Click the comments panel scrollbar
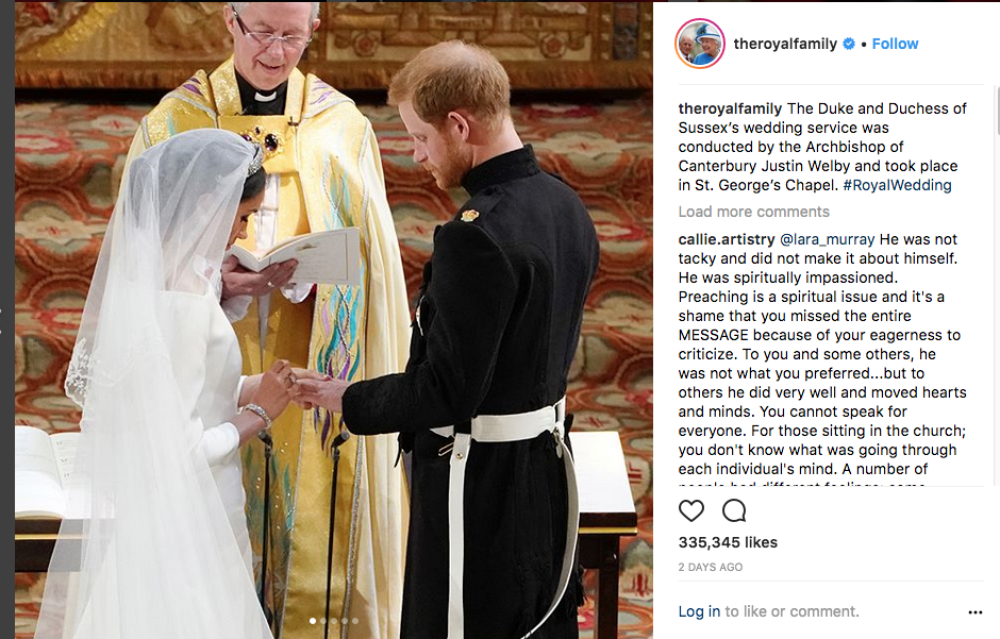The image size is (1000, 639). click(997, 287)
